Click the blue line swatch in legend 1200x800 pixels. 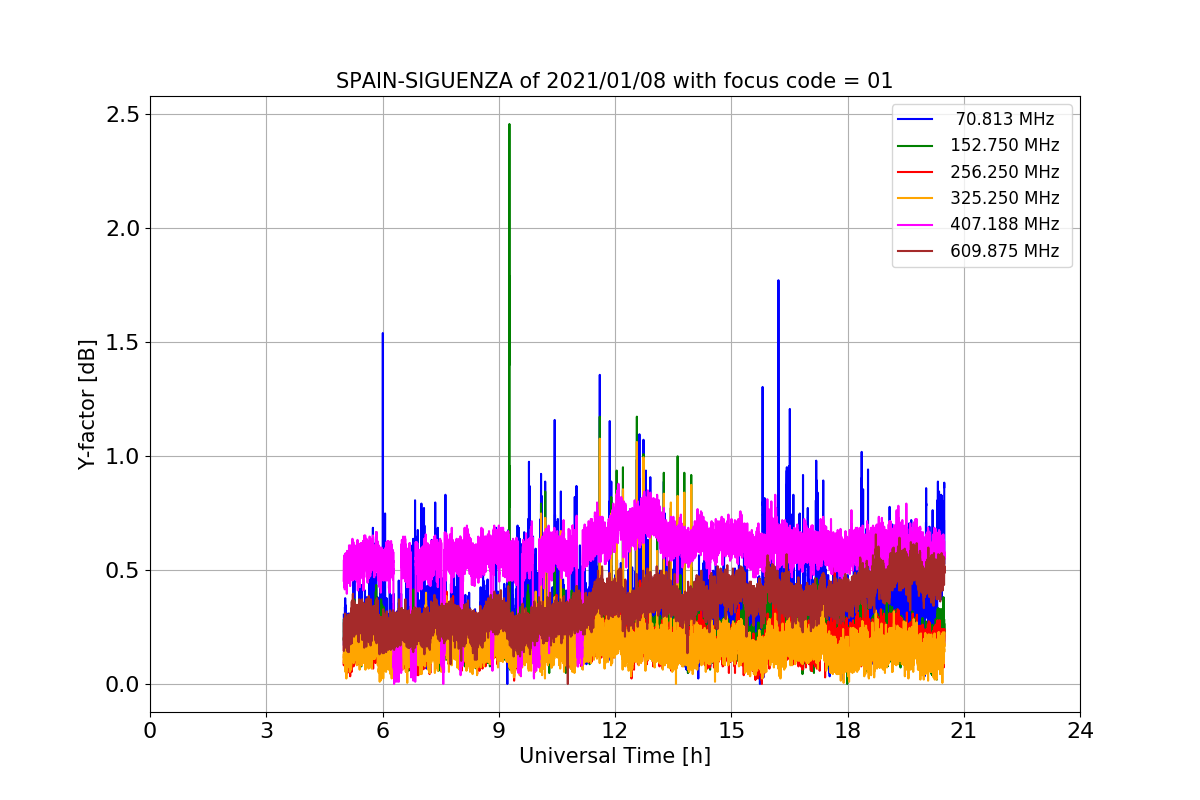[x=916, y=119]
